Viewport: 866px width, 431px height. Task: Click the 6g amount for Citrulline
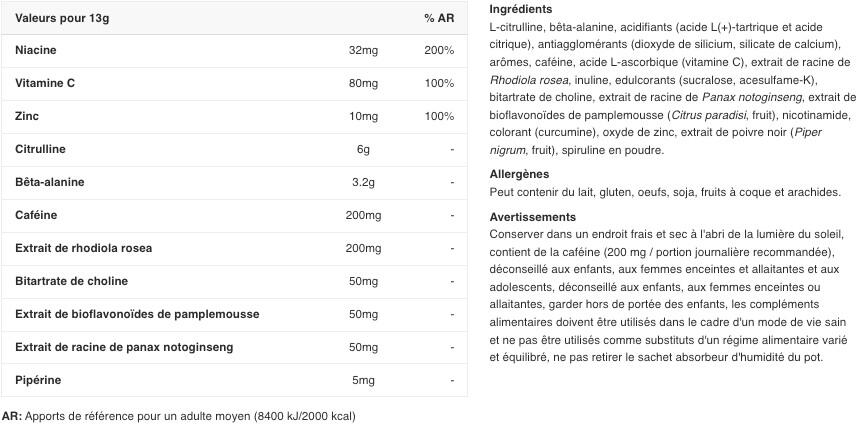(363, 149)
